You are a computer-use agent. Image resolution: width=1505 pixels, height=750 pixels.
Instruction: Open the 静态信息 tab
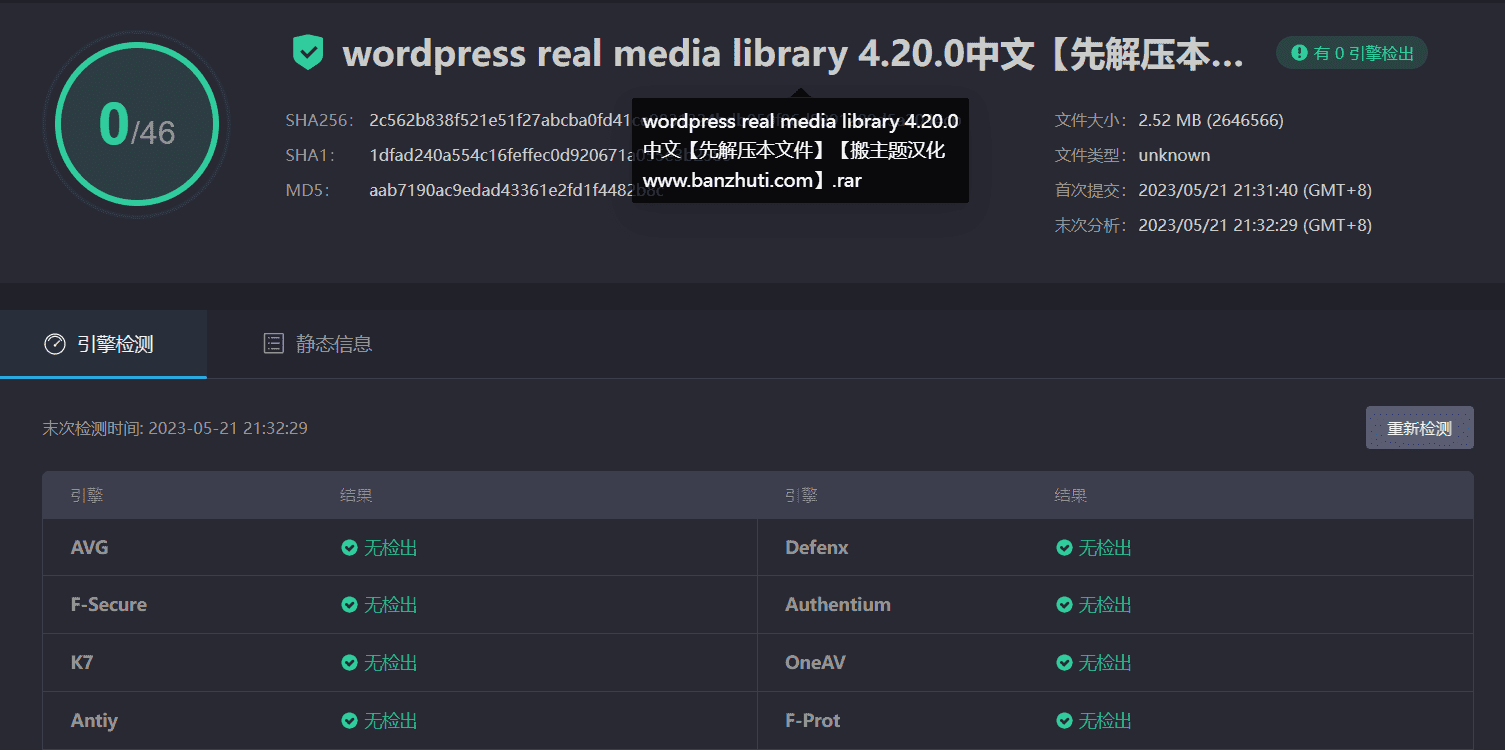(317, 344)
